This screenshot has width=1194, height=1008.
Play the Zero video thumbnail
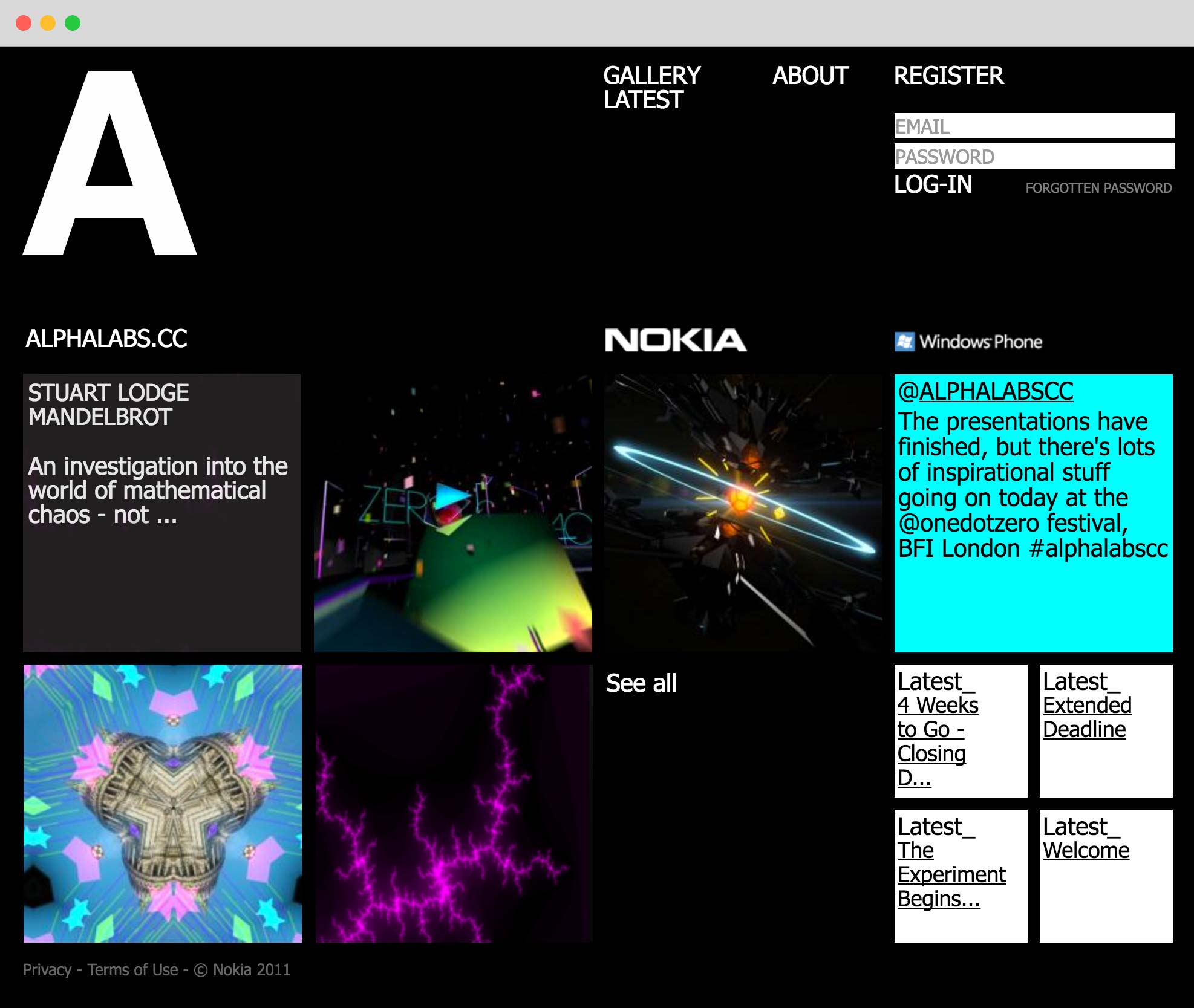tap(453, 513)
